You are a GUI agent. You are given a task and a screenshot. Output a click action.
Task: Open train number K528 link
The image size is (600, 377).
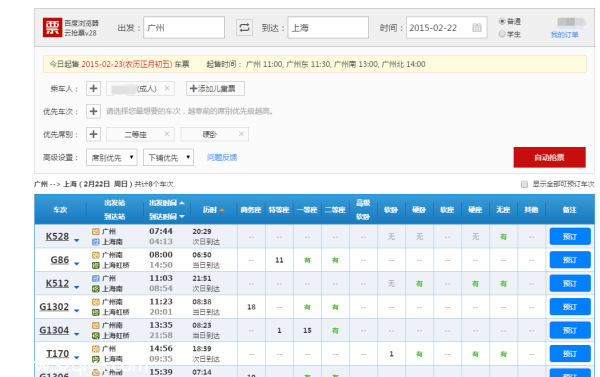[x=57, y=237]
